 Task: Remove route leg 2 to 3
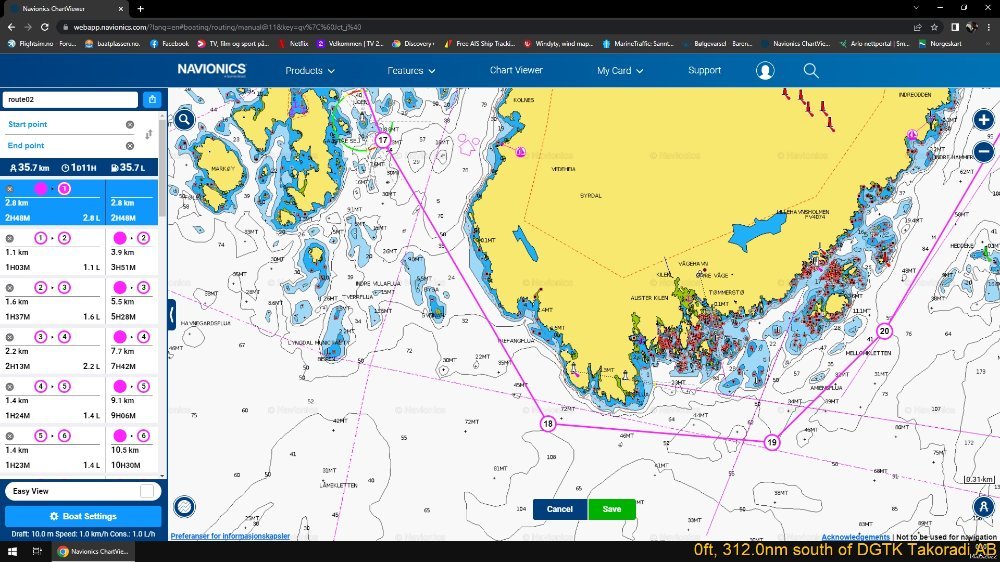[x=10, y=288]
